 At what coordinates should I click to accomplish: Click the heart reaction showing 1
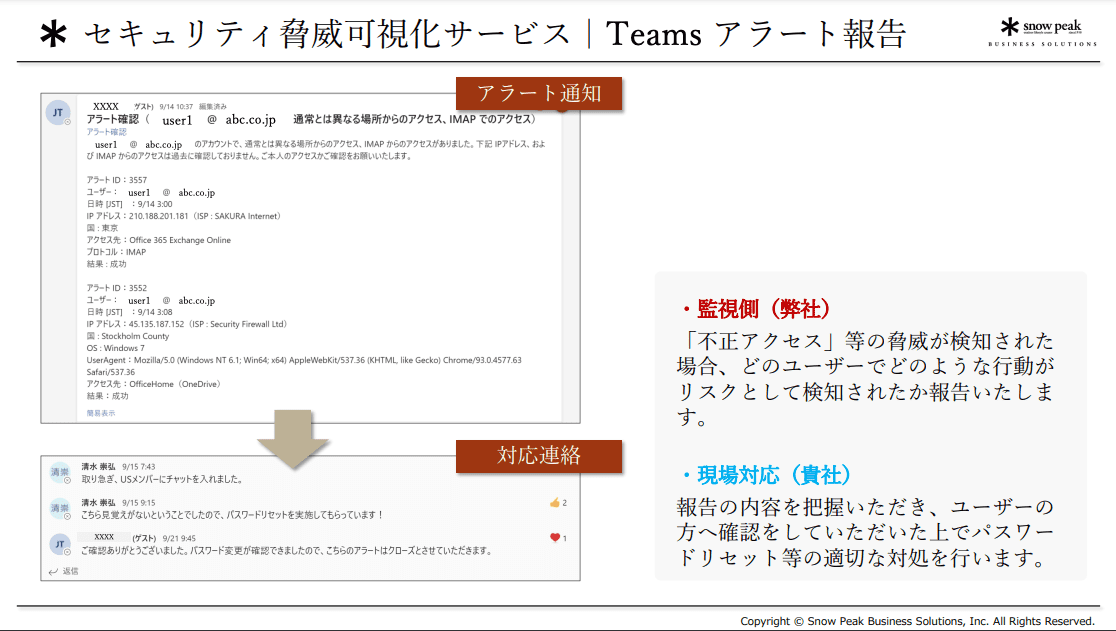point(558,538)
